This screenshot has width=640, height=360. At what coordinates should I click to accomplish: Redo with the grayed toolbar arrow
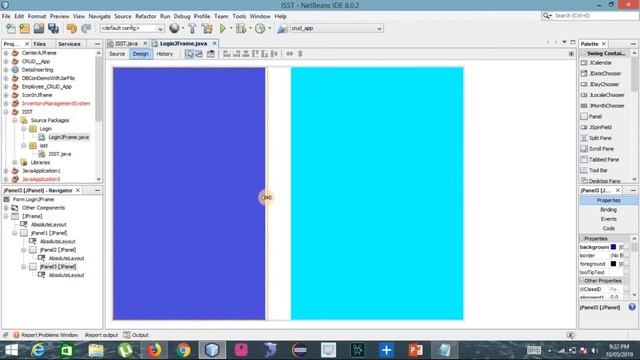coord(86,28)
